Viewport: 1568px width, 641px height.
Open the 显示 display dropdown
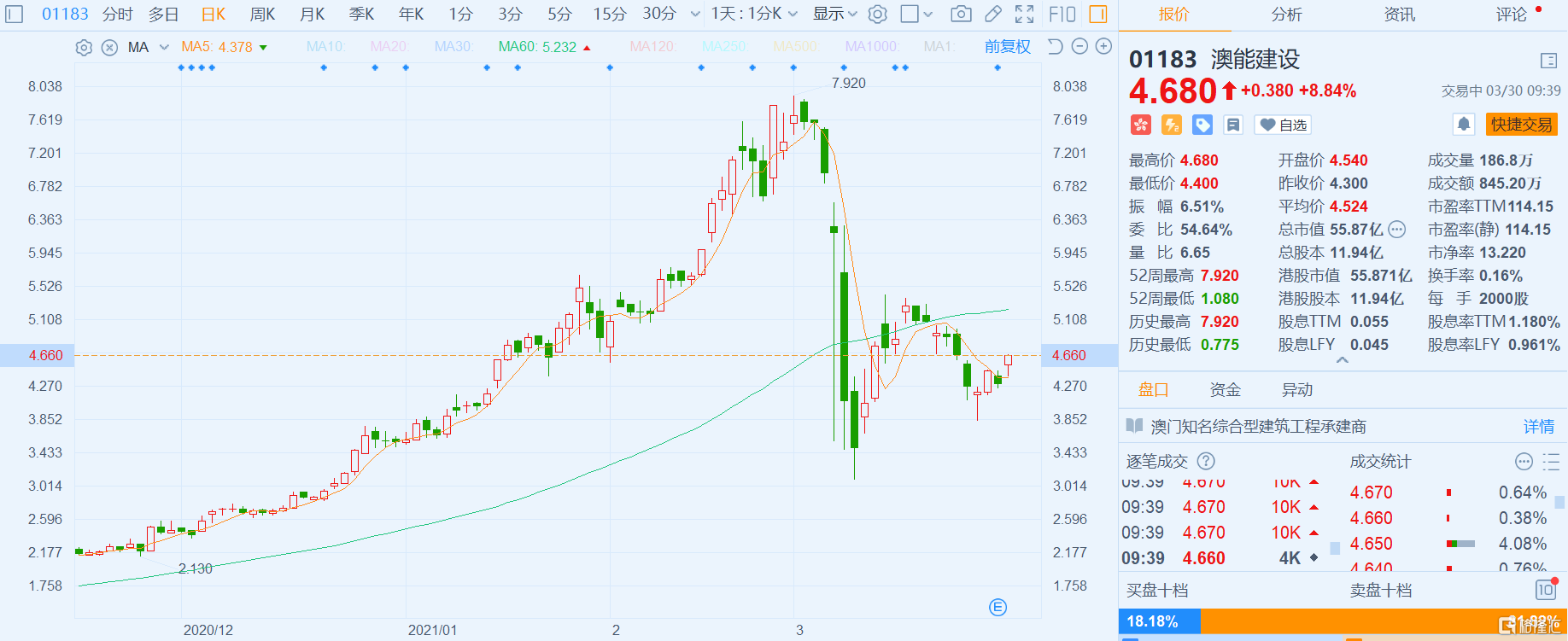click(x=834, y=15)
